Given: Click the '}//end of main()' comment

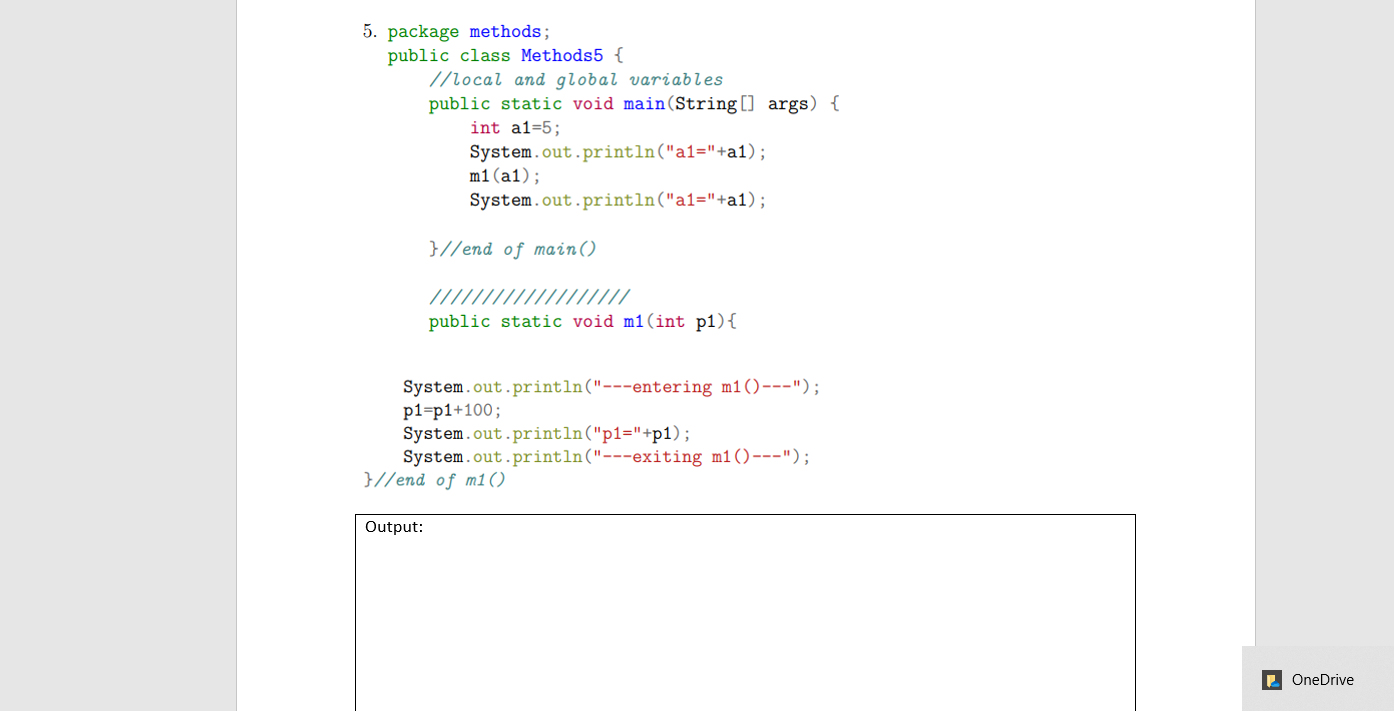Looking at the screenshot, I should pos(513,249).
